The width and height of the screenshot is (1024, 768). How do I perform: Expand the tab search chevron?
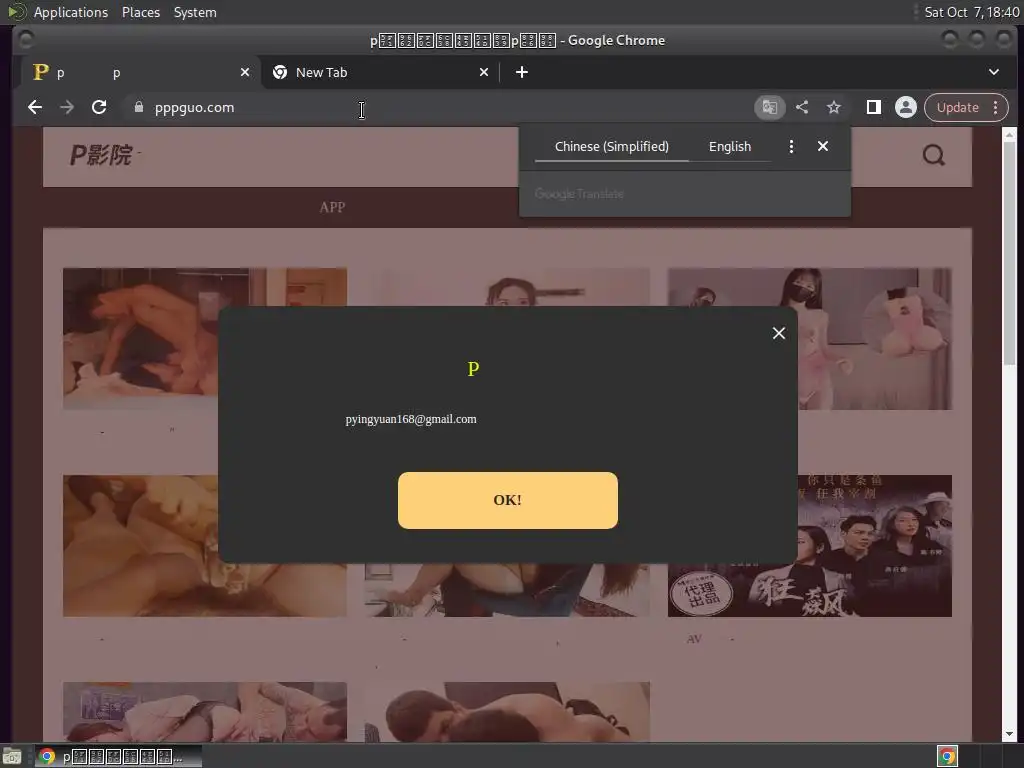pyautogui.click(x=993, y=72)
